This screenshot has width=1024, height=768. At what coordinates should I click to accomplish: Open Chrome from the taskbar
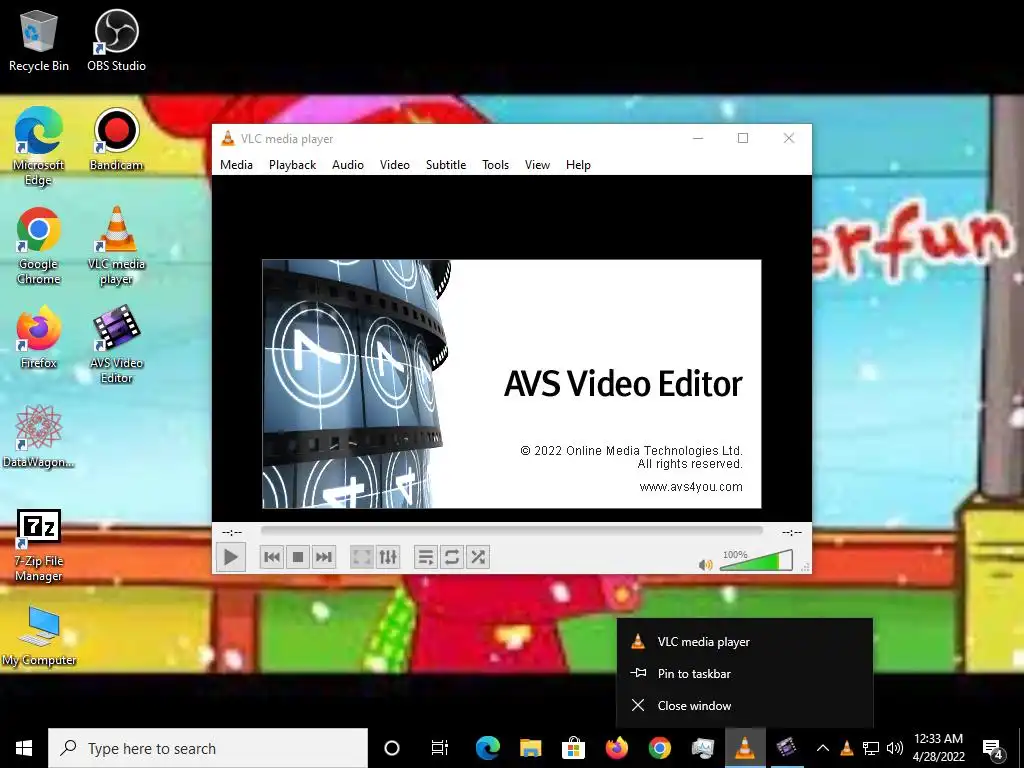pos(660,748)
